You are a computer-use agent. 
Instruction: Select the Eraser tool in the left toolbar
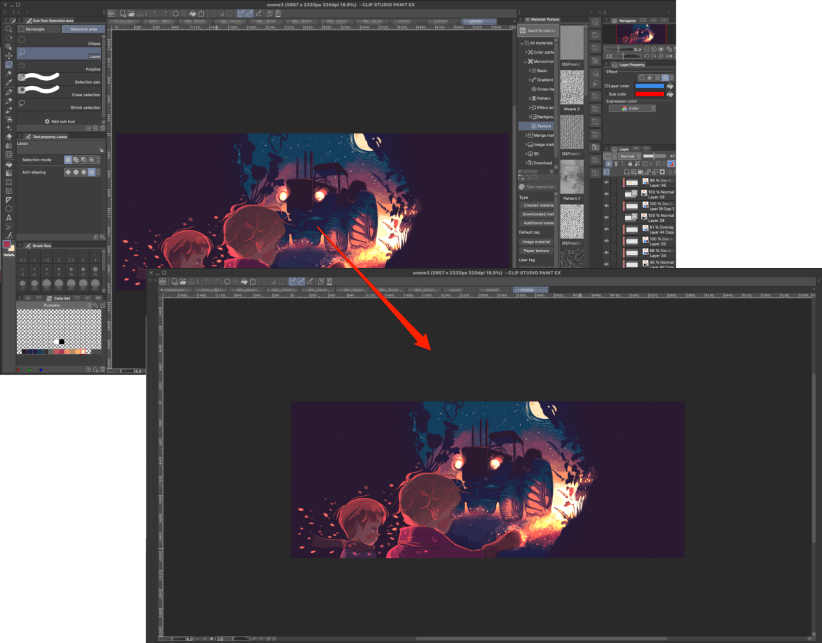click(x=8, y=136)
